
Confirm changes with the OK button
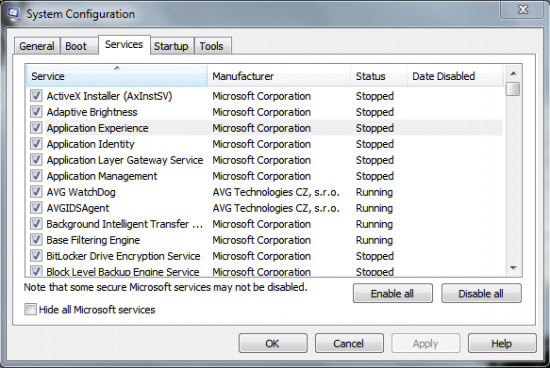[273, 343]
